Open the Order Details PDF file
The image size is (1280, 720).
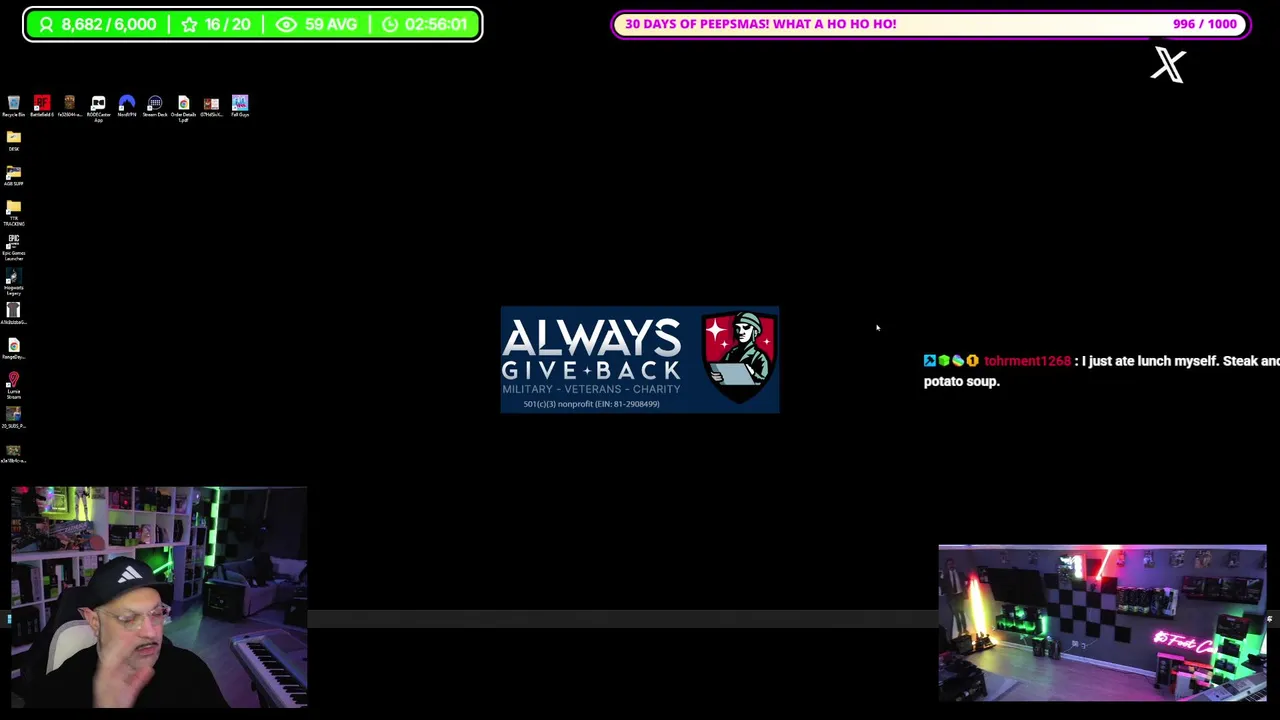tap(183, 107)
